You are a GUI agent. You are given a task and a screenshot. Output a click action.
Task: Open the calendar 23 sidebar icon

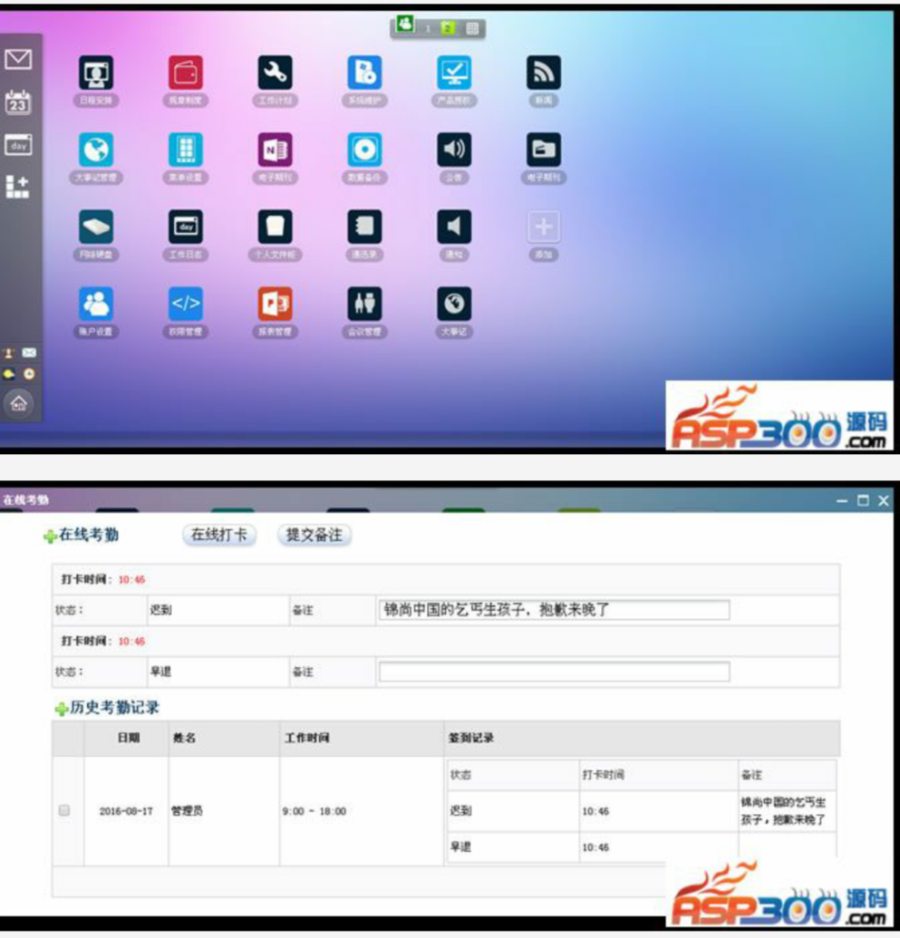(18, 102)
